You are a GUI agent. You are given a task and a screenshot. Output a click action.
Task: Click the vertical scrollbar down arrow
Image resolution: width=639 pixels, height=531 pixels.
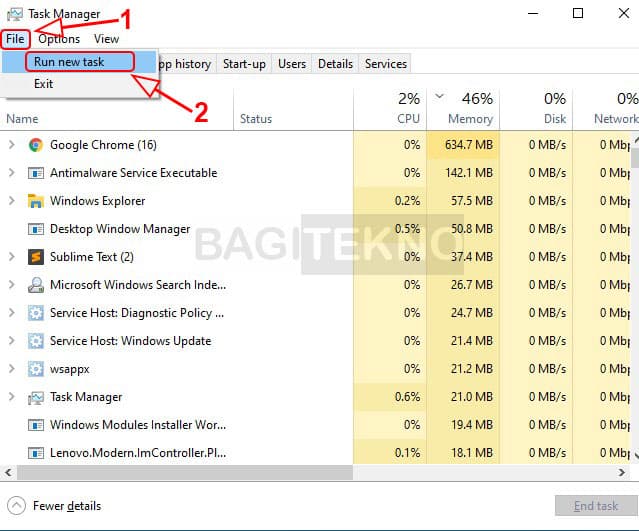[636, 454]
